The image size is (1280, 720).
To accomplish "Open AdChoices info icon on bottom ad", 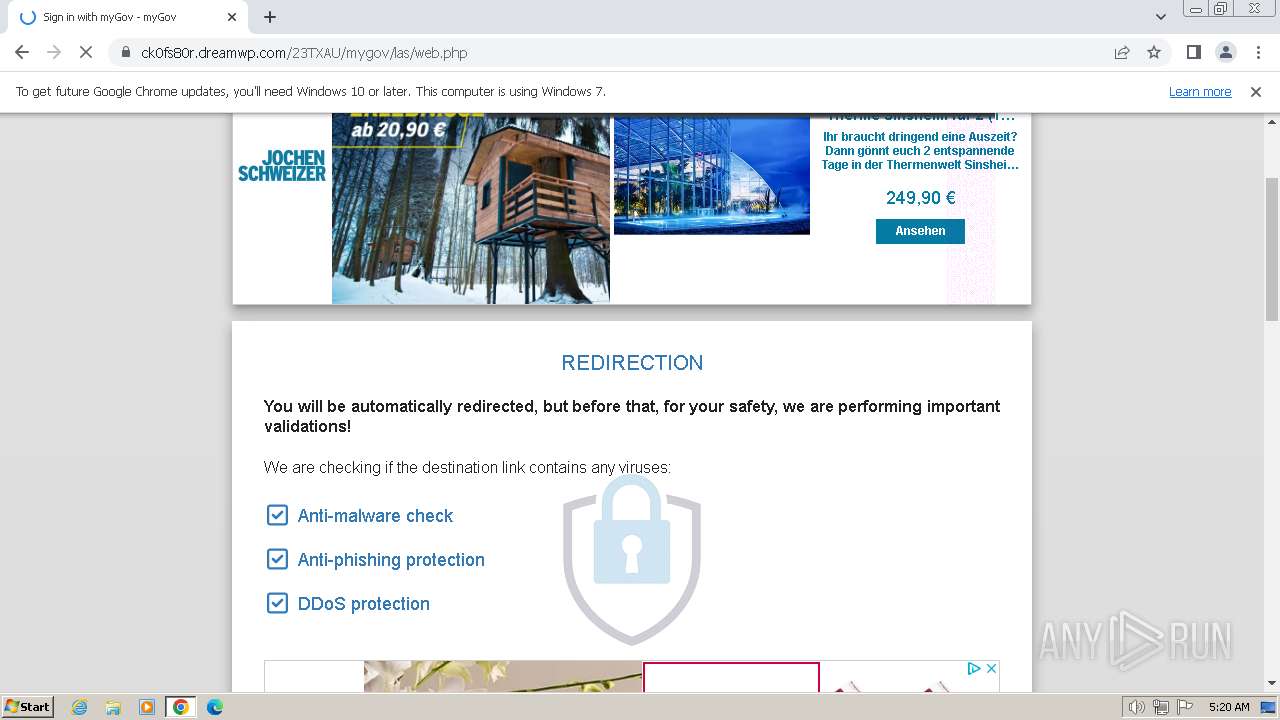I will pos(973,669).
